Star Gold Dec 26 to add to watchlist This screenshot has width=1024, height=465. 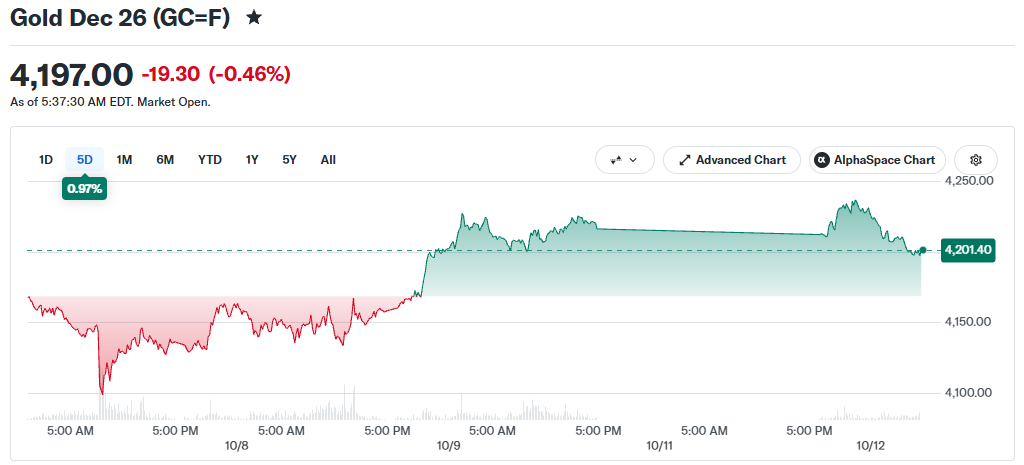pyautogui.click(x=254, y=18)
